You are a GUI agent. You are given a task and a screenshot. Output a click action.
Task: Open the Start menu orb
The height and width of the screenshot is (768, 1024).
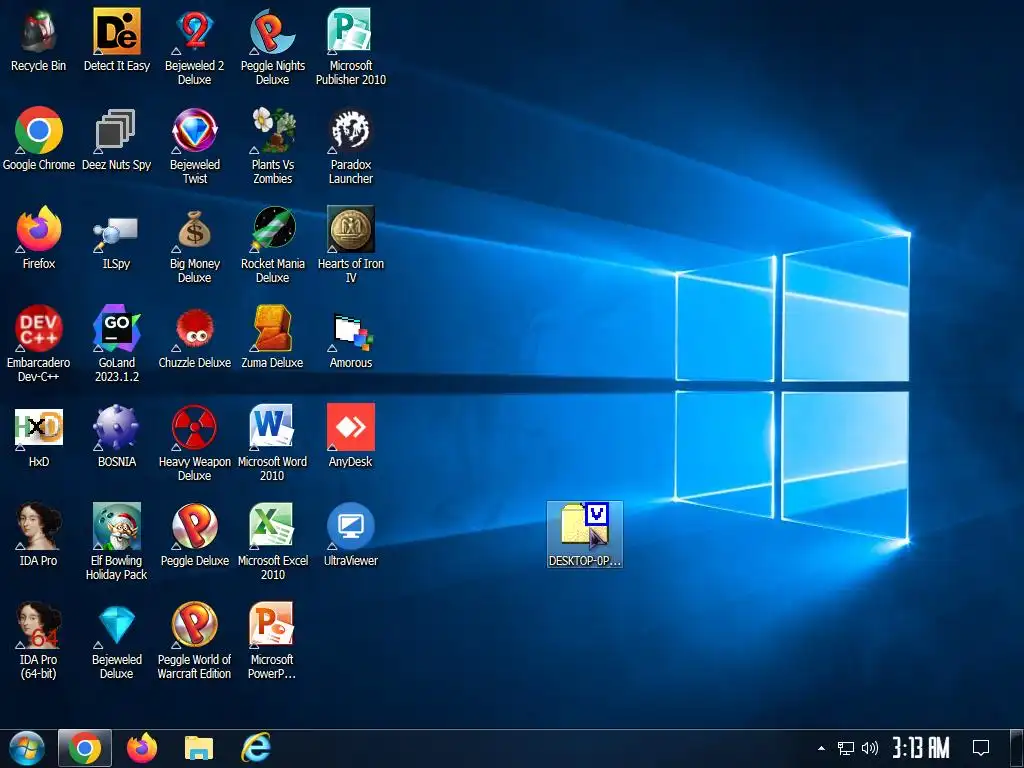27,748
